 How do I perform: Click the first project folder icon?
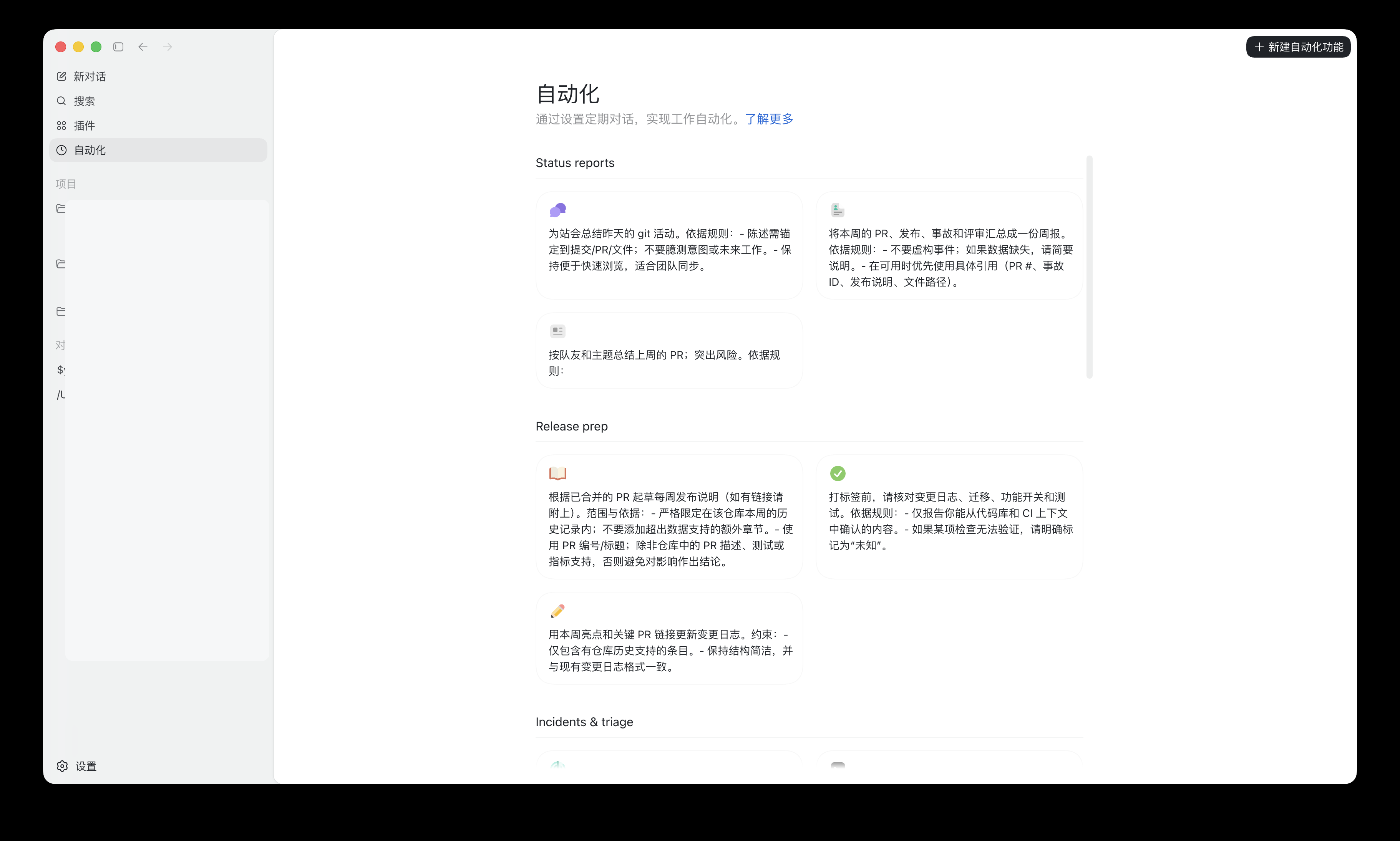(61, 209)
